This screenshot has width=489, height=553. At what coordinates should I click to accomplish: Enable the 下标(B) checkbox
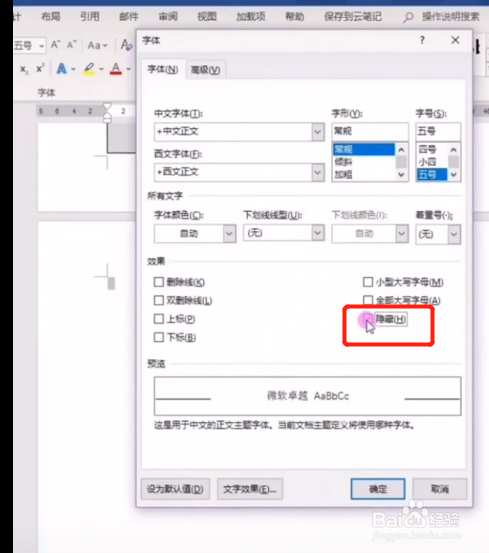pos(159,338)
